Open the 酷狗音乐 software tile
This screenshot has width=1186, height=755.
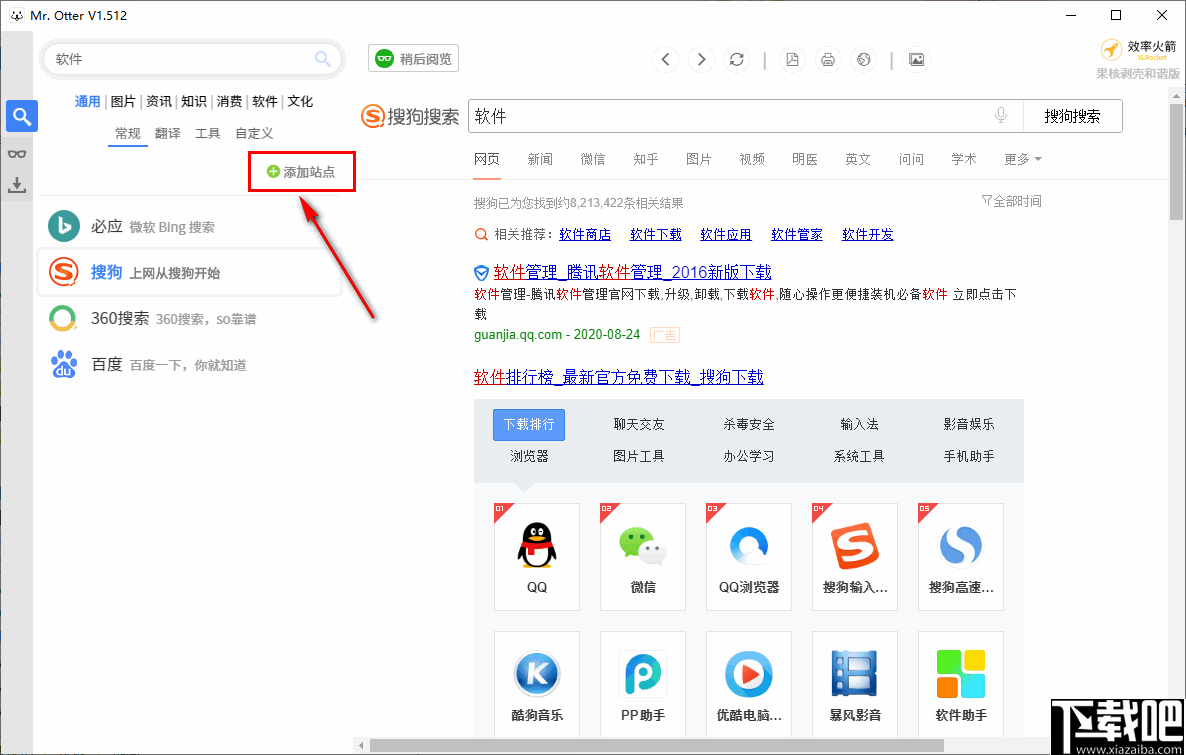(x=537, y=684)
